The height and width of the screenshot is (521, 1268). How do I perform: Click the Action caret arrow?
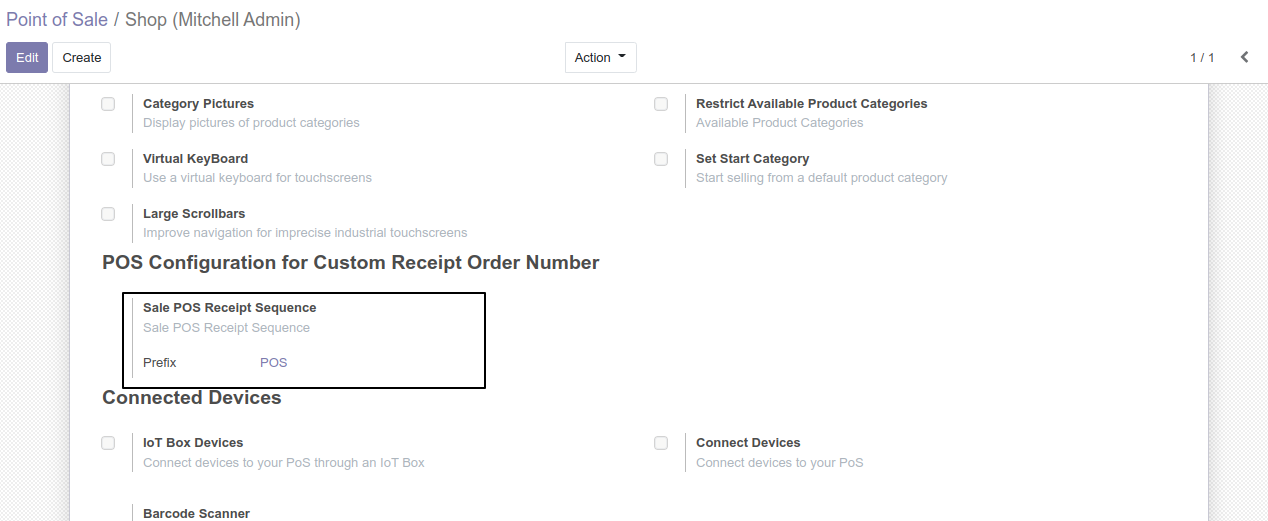[x=622, y=57]
